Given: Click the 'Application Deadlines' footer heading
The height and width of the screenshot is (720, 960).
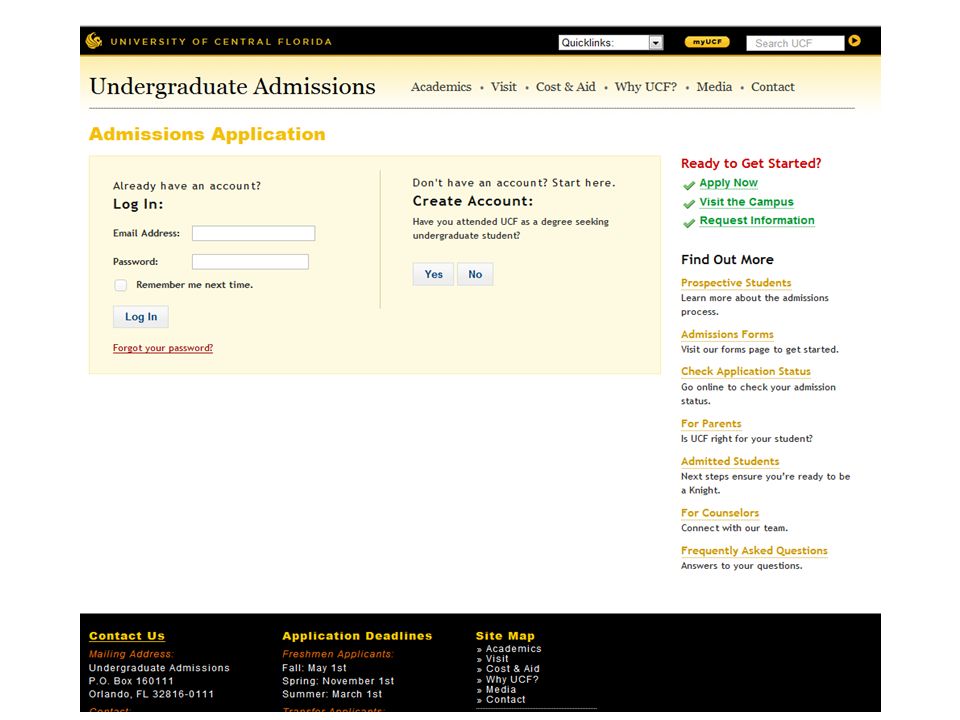Looking at the screenshot, I should [x=357, y=636].
